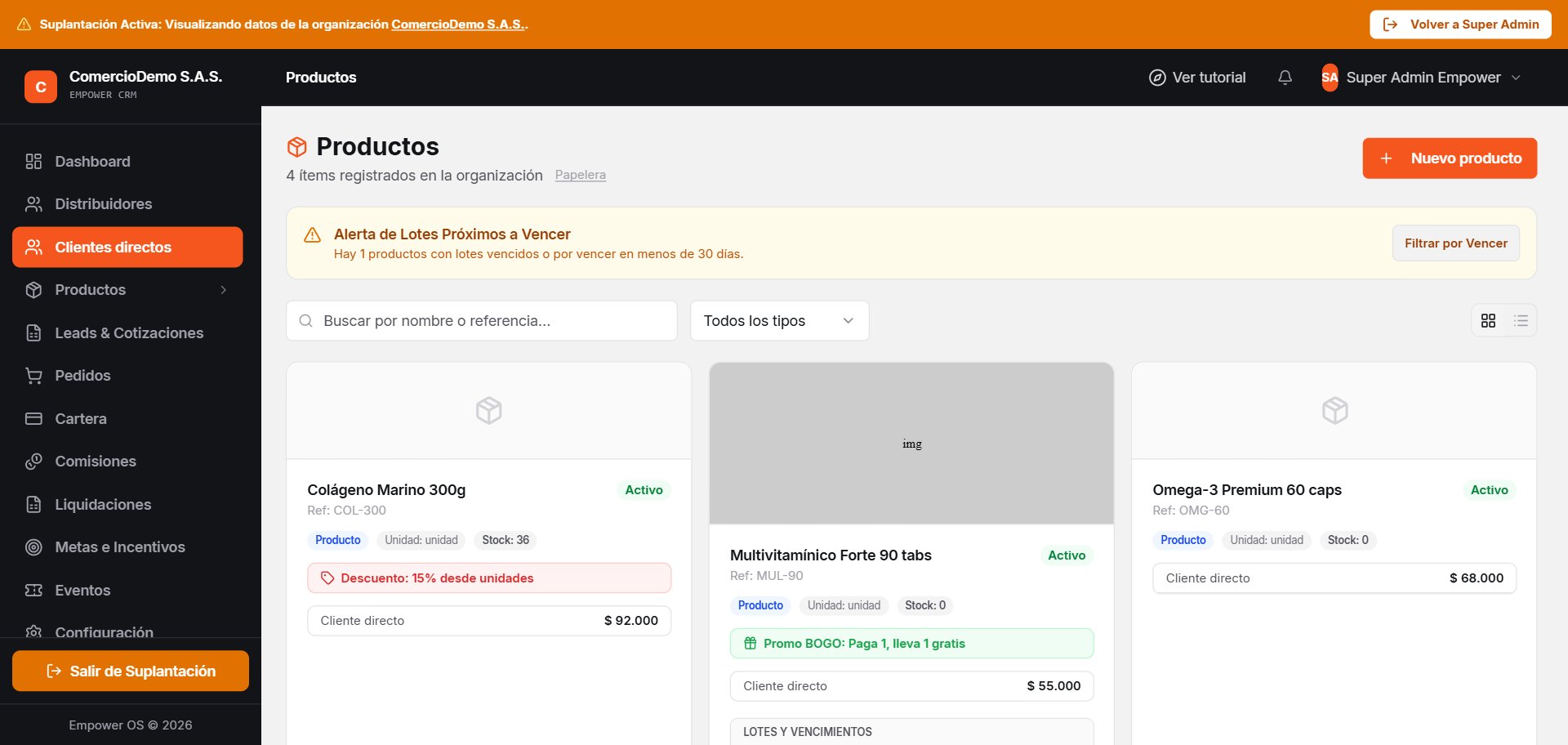Click the Eventos ticket icon
Screen dimensions: 1568x745
point(33,590)
